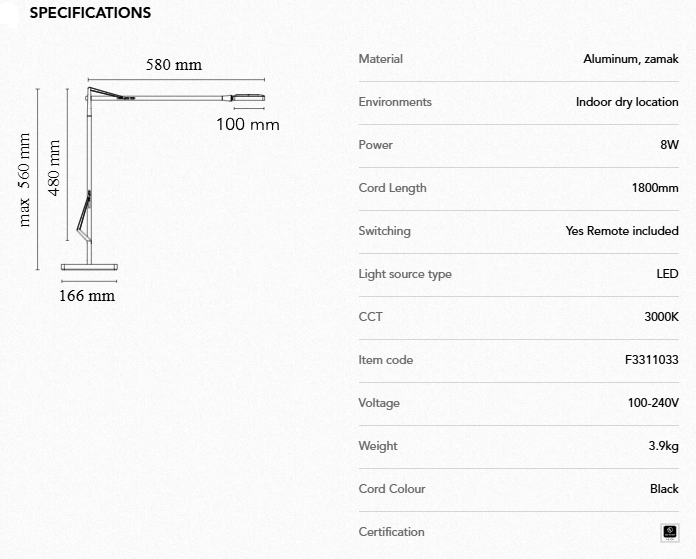
Task: Click the 100 mm lamp head dimension
Action: coord(248,125)
